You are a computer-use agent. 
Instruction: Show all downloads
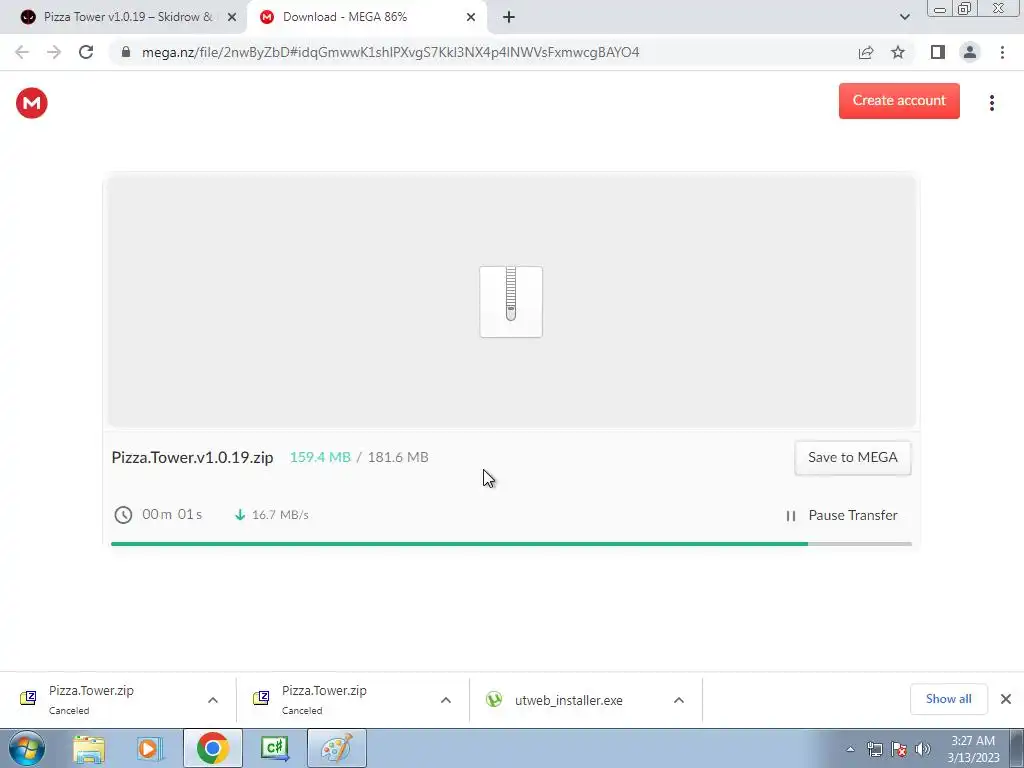coord(948,699)
